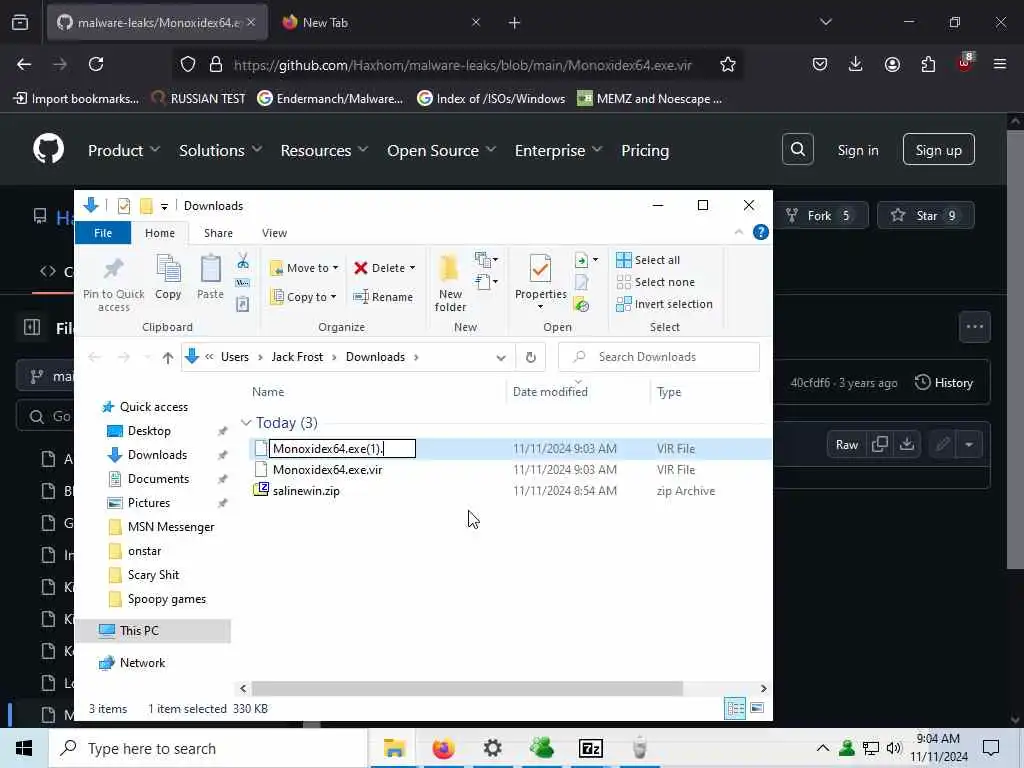Open Settings gear on the taskbar
The image size is (1024, 768).
(x=492, y=748)
